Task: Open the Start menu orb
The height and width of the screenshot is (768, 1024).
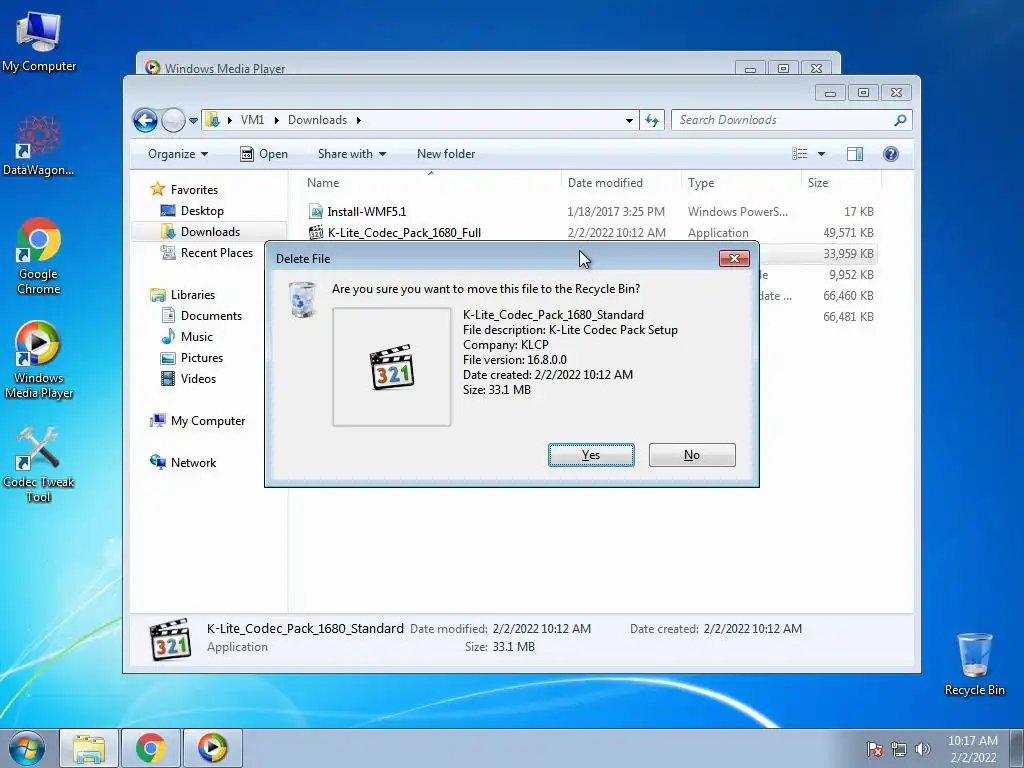Action: [27, 748]
